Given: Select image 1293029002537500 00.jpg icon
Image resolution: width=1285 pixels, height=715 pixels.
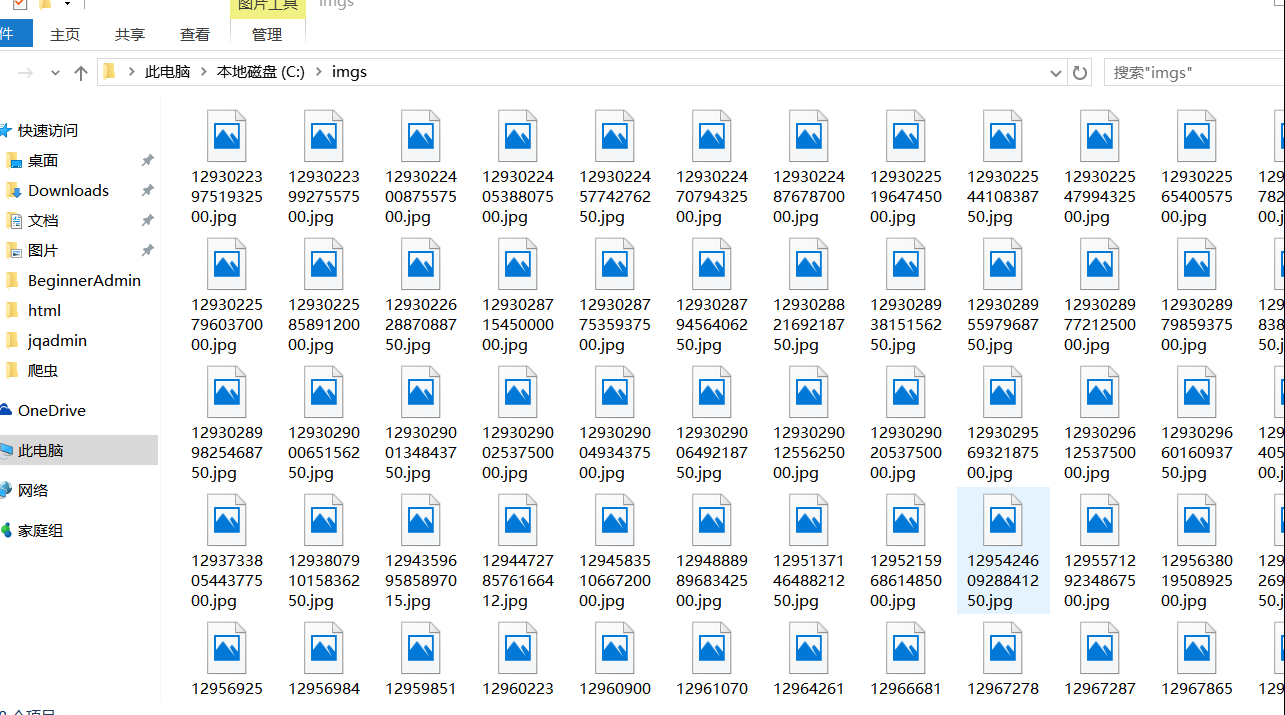Looking at the screenshot, I should [x=518, y=392].
